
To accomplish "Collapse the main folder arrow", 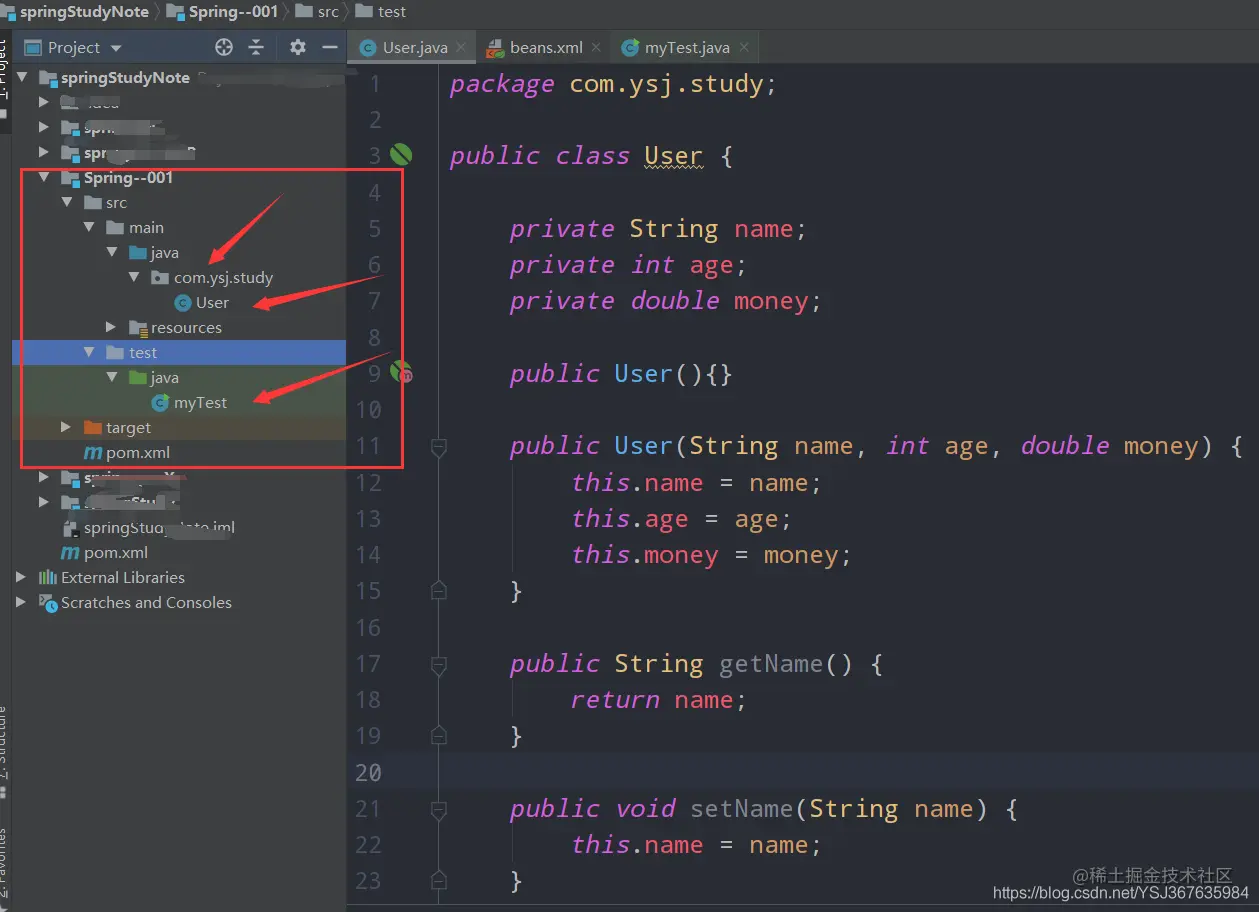I will click(89, 227).
